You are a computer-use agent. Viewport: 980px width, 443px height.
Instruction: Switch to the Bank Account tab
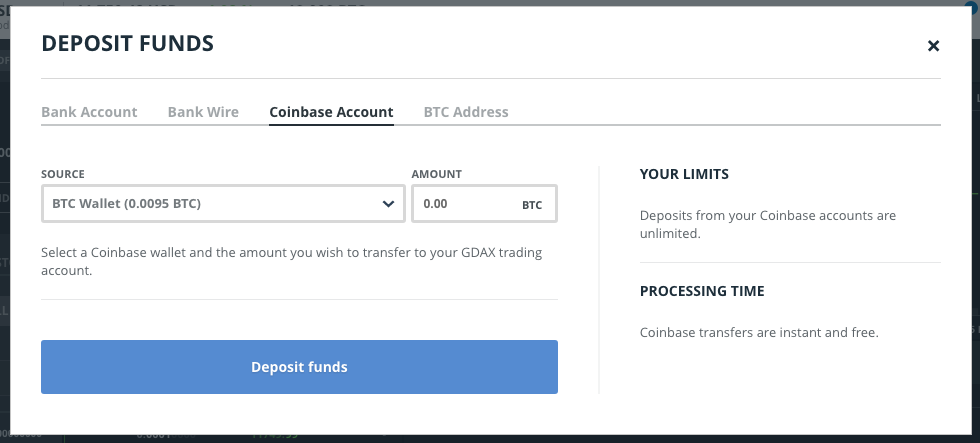[89, 112]
